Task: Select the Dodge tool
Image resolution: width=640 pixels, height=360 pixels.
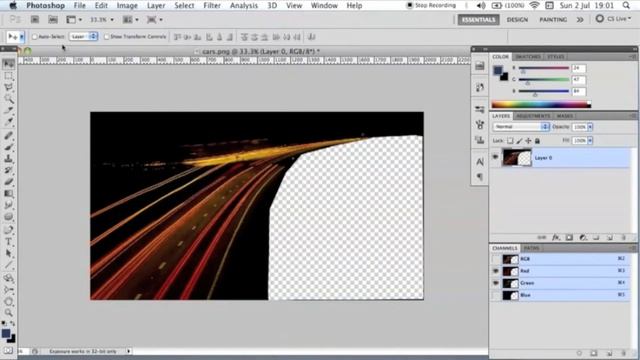Action: click(9, 217)
